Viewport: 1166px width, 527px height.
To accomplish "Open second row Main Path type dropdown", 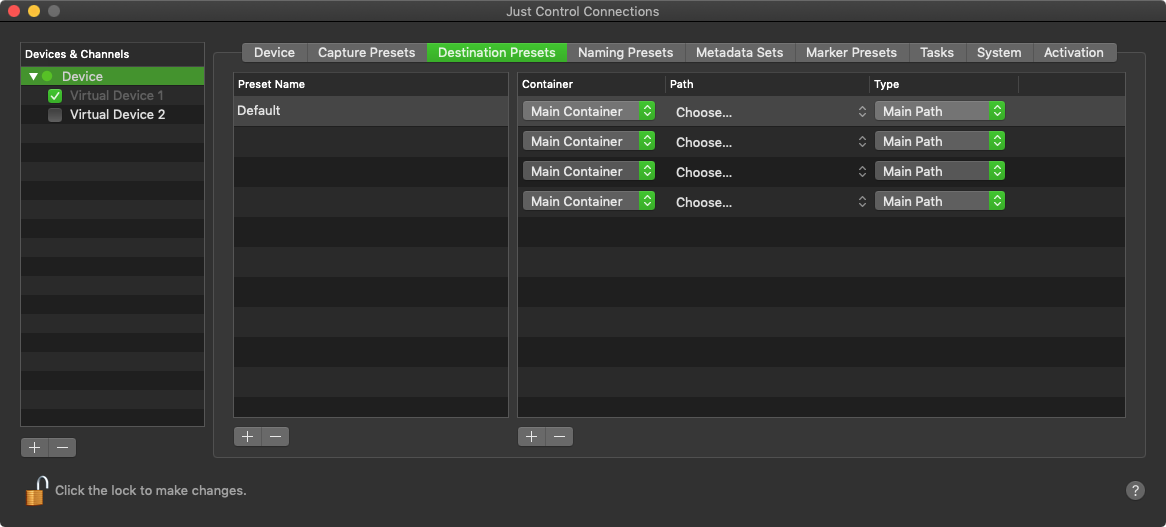I will click(940, 141).
